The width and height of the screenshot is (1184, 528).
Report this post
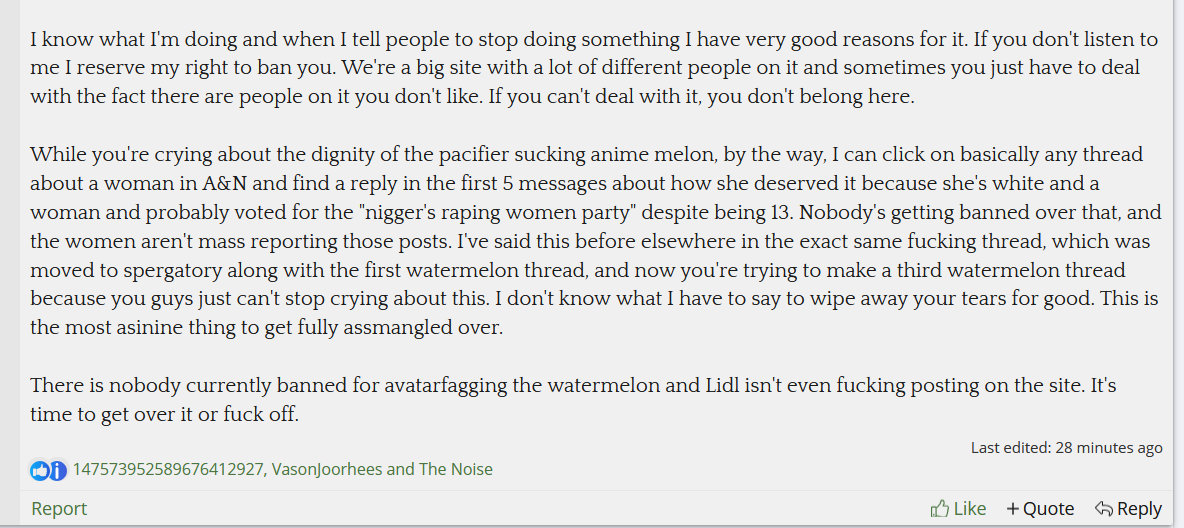[59, 509]
